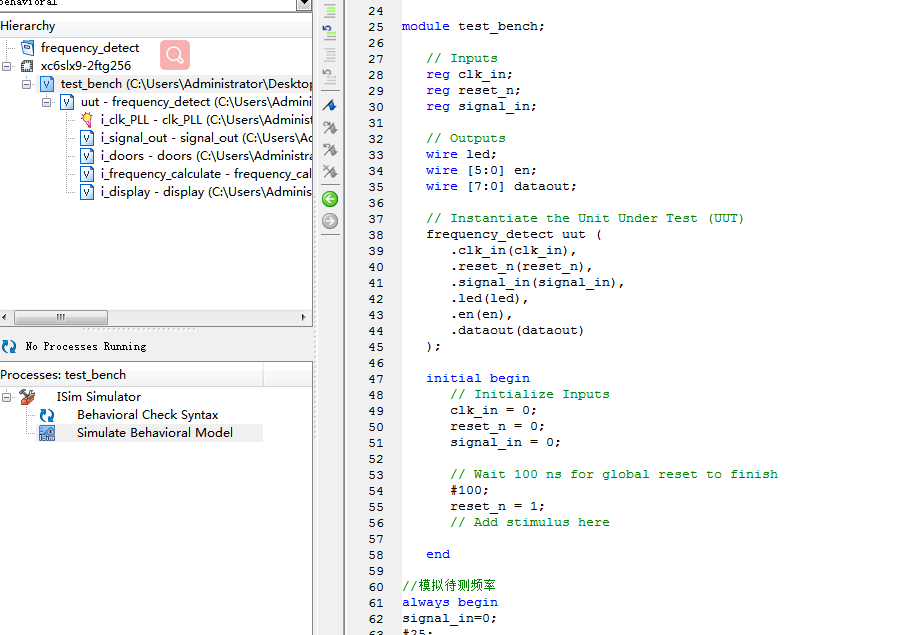Click the ISim Simulator toolbox icon
Image resolution: width=916 pixels, height=635 pixels.
tap(27, 397)
